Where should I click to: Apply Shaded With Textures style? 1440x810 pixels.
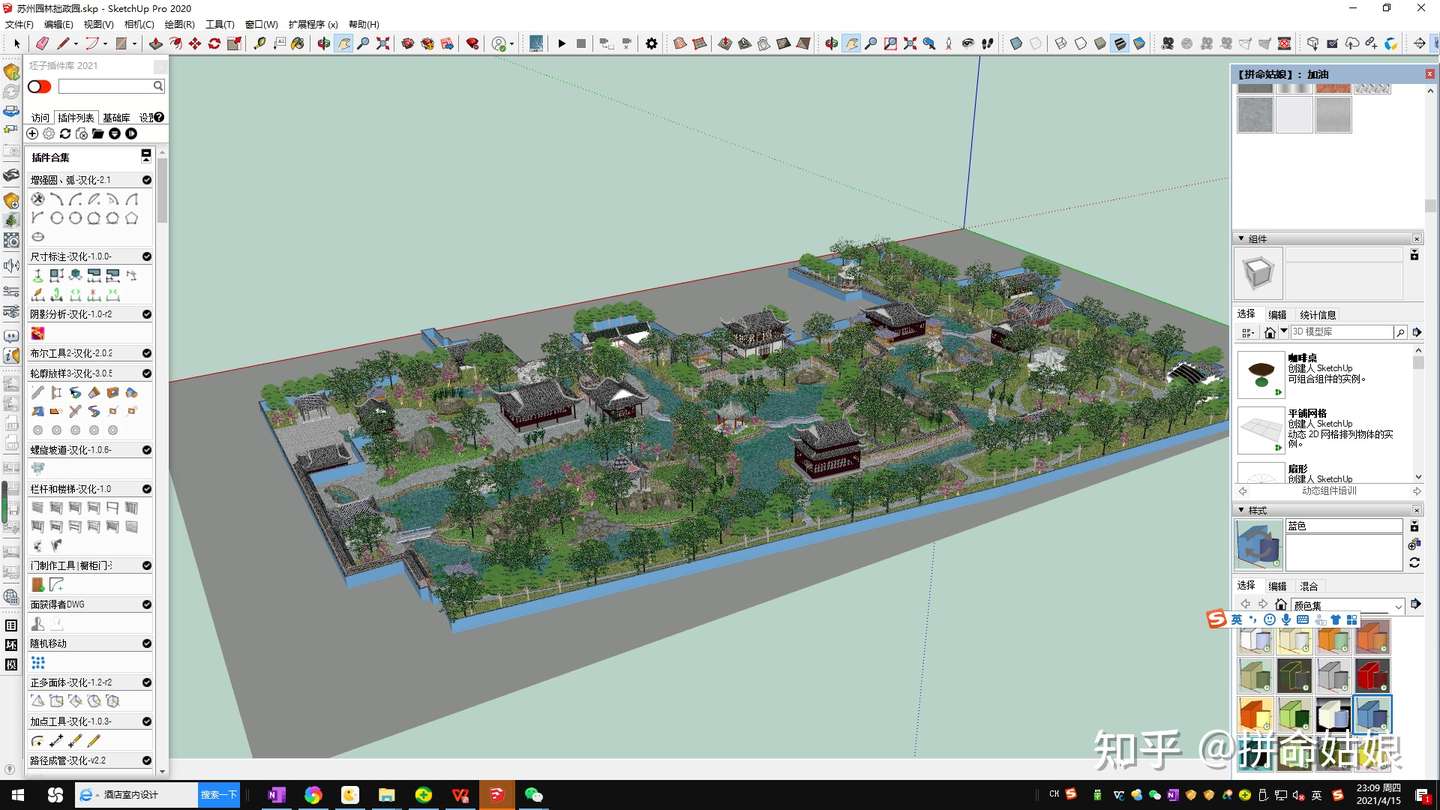(1119, 43)
